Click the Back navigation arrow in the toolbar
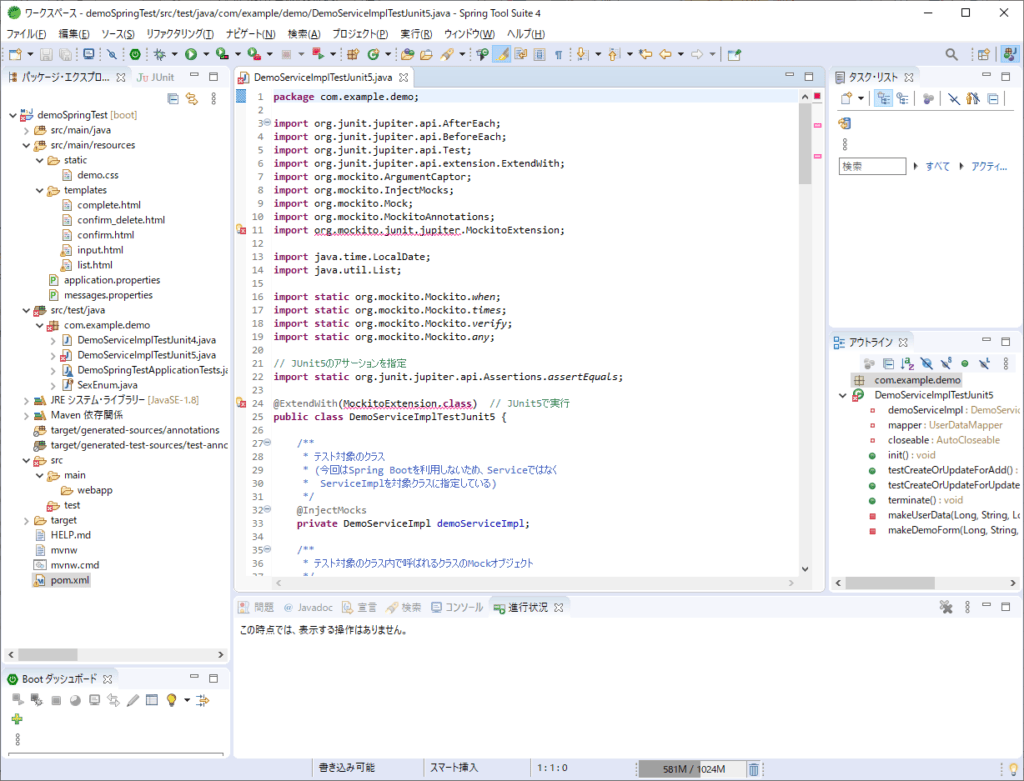This screenshot has width=1024, height=781. coord(665,55)
